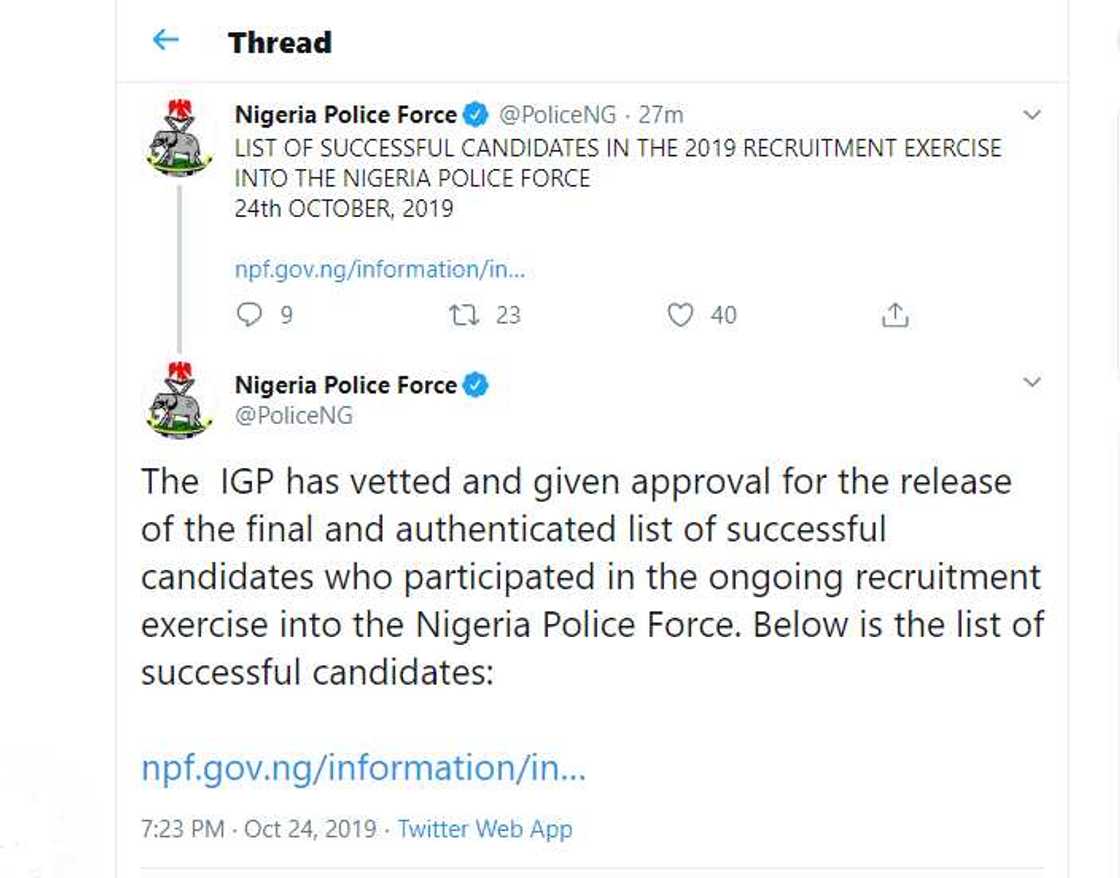Open the @PoliceNG handle under the main tweet
1120x878 pixels.
[x=293, y=415]
